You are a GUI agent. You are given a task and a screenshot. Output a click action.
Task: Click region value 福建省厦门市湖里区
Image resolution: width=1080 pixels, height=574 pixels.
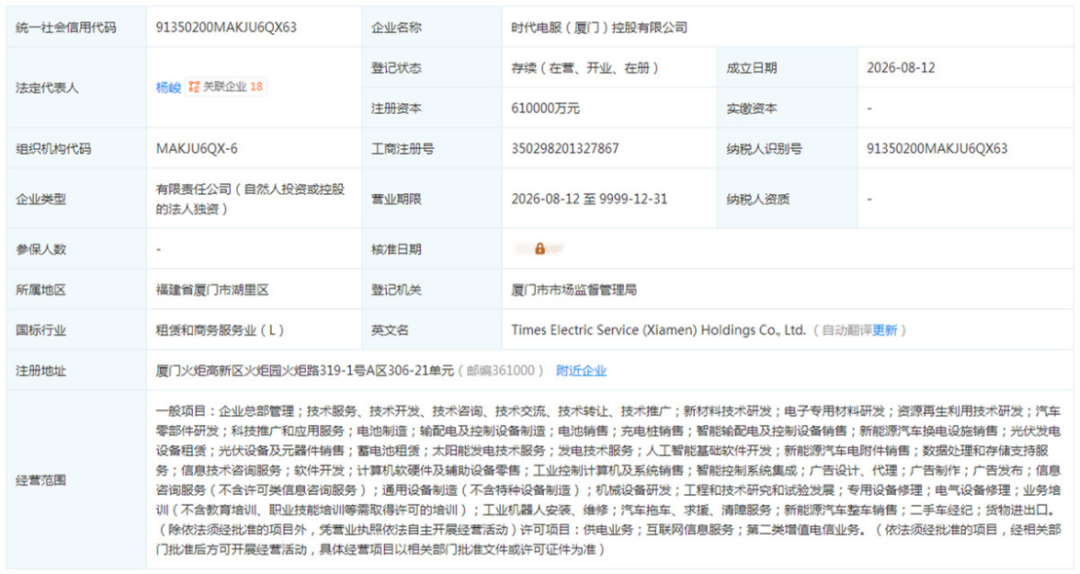click(212, 289)
